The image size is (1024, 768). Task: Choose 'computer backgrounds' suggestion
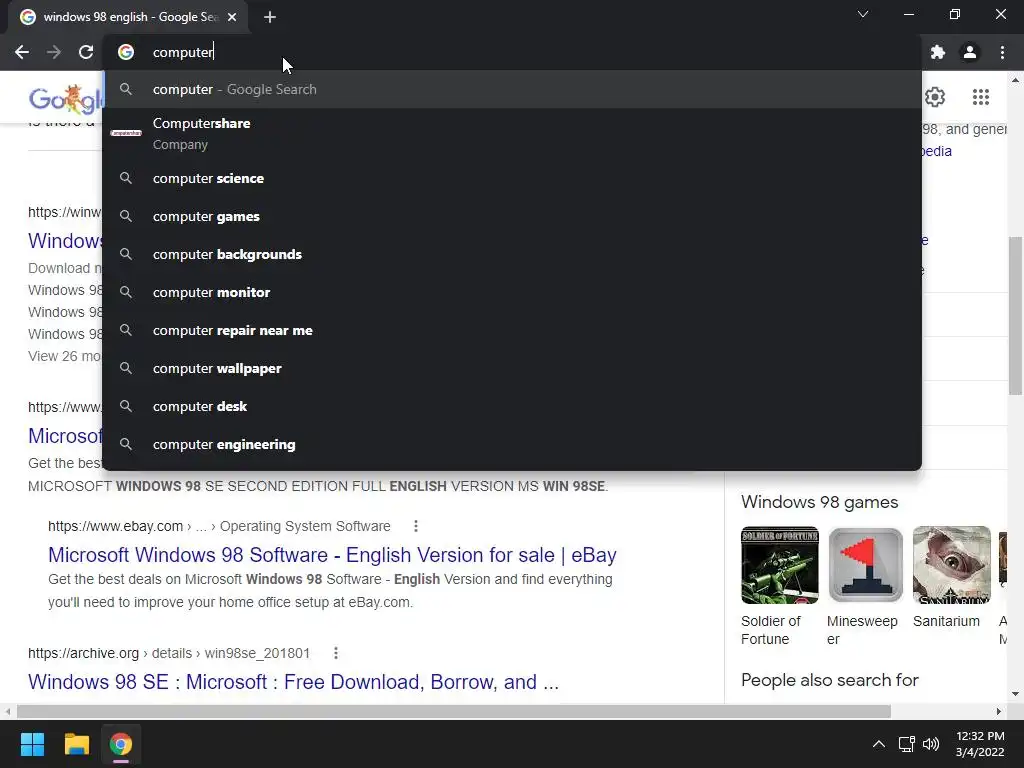(512, 254)
